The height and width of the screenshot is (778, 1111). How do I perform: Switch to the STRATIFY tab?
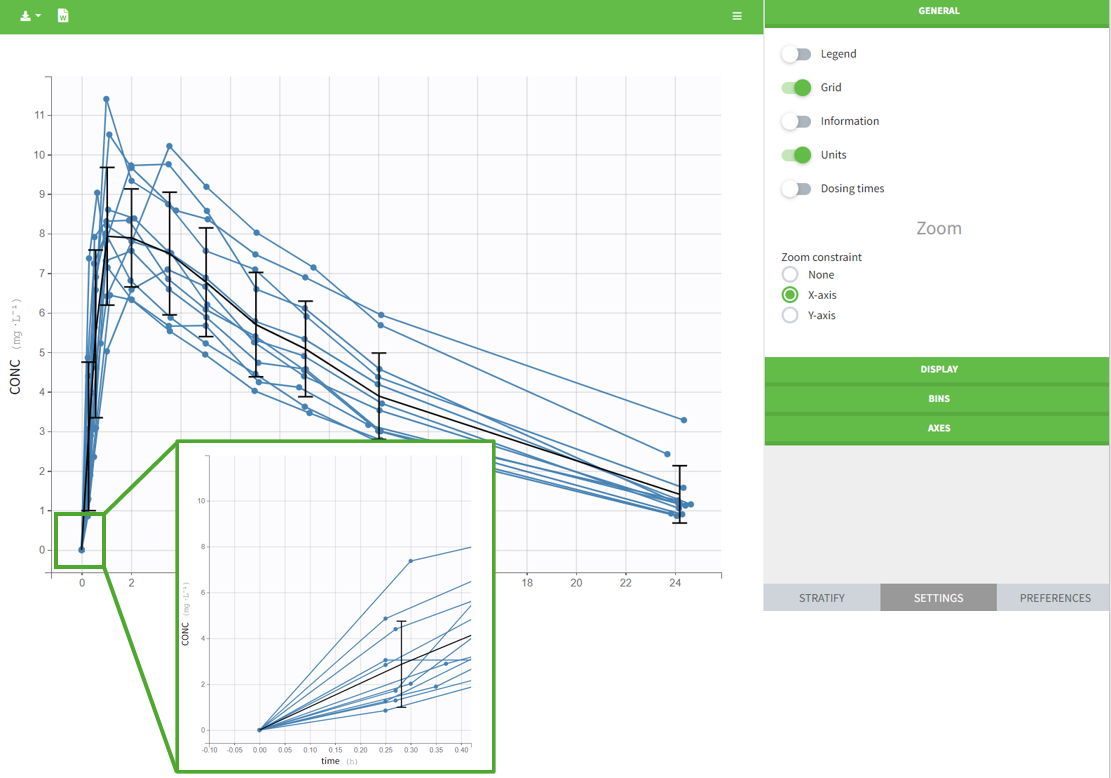(821, 598)
